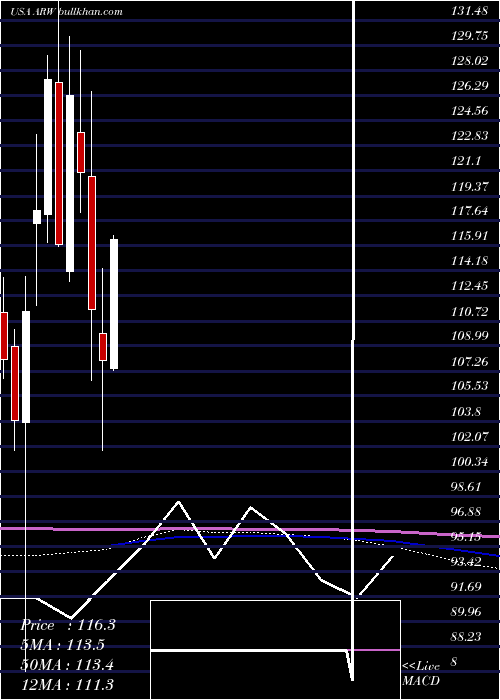Click the small red candle near 108
The width and height of the screenshot is (500, 700).
click(103, 346)
